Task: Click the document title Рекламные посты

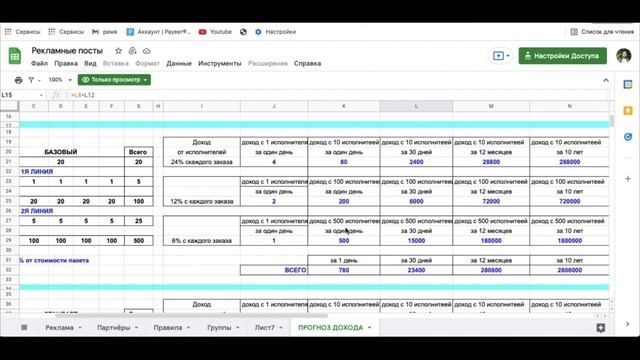Action: click(67, 51)
